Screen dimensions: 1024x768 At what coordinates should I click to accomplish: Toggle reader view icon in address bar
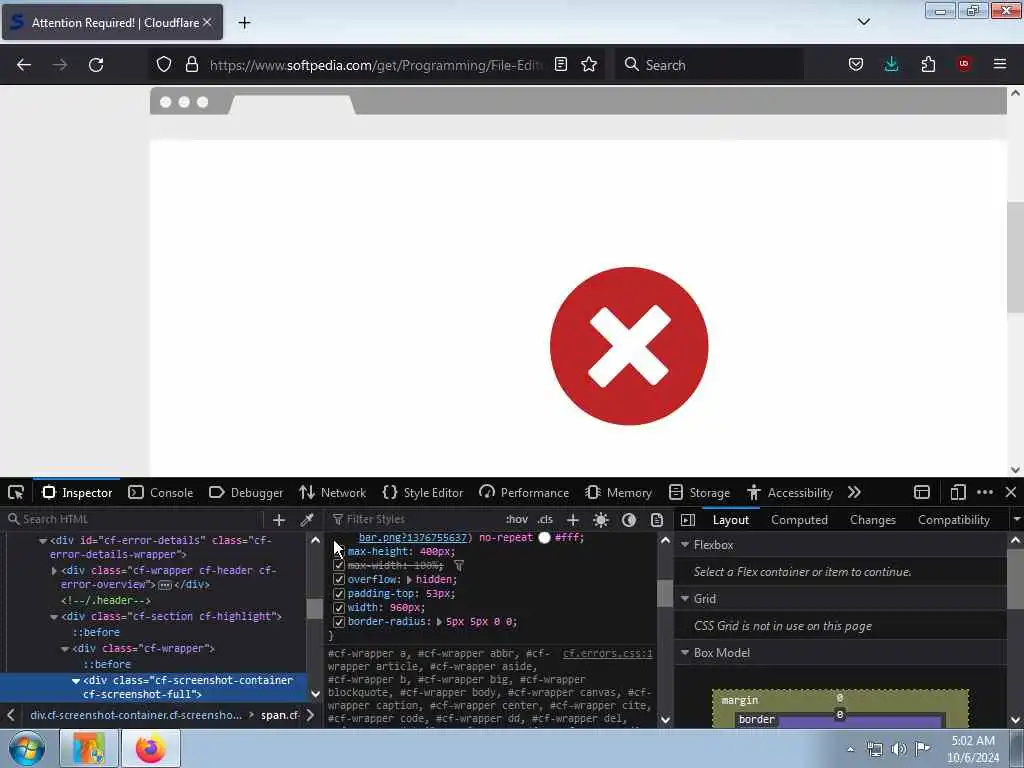coord(560,64)
